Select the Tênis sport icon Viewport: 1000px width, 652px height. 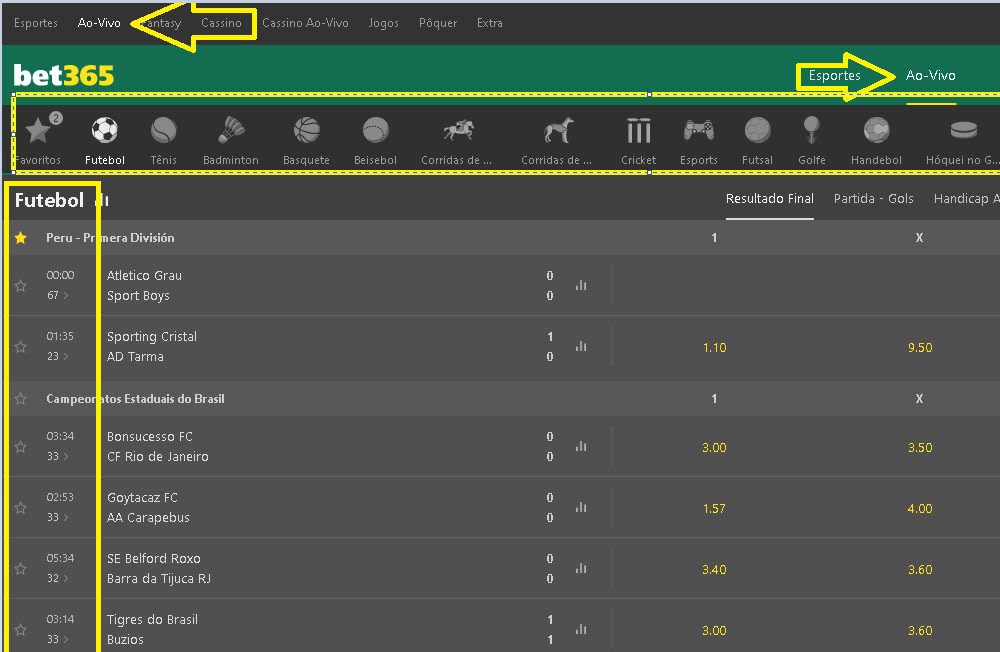[164, 130]
